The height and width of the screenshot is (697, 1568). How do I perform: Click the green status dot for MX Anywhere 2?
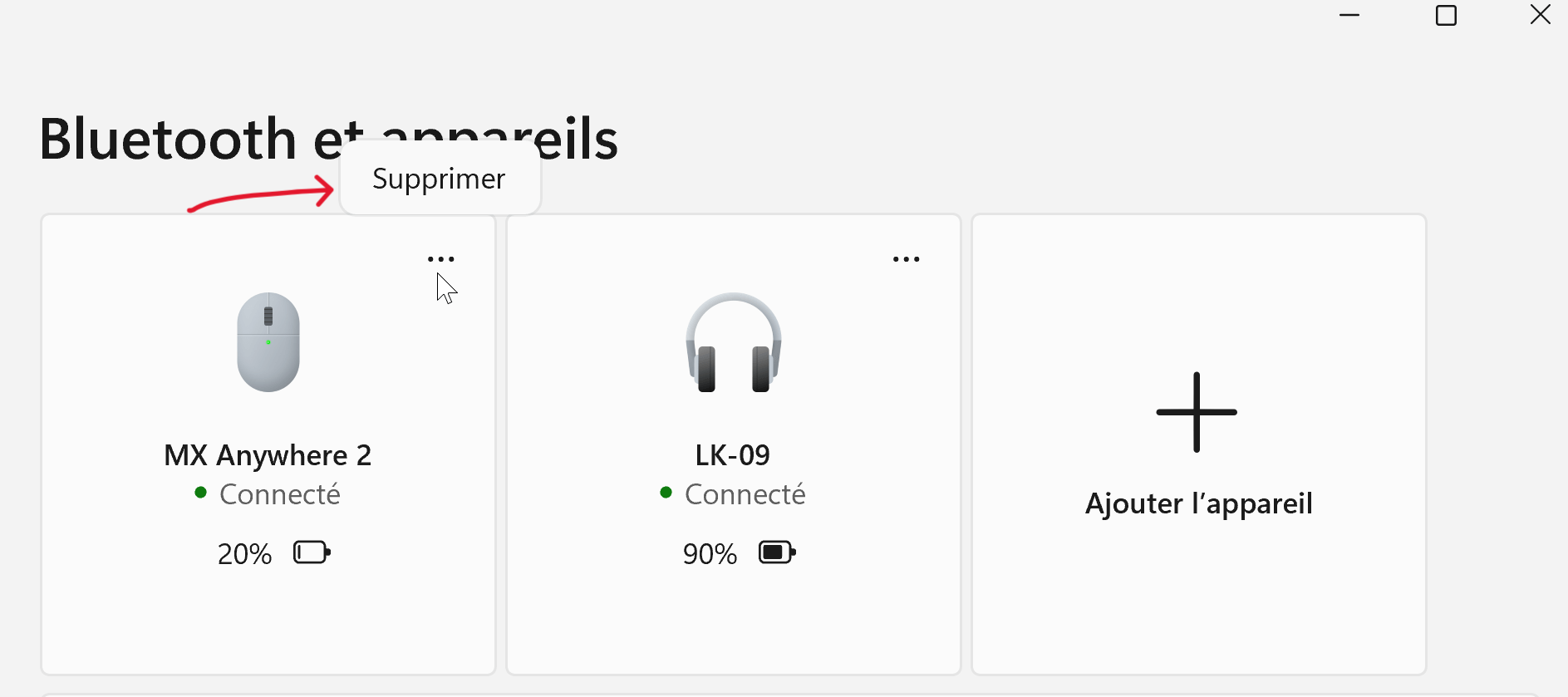pyautogui.click(x=200, y=493)
